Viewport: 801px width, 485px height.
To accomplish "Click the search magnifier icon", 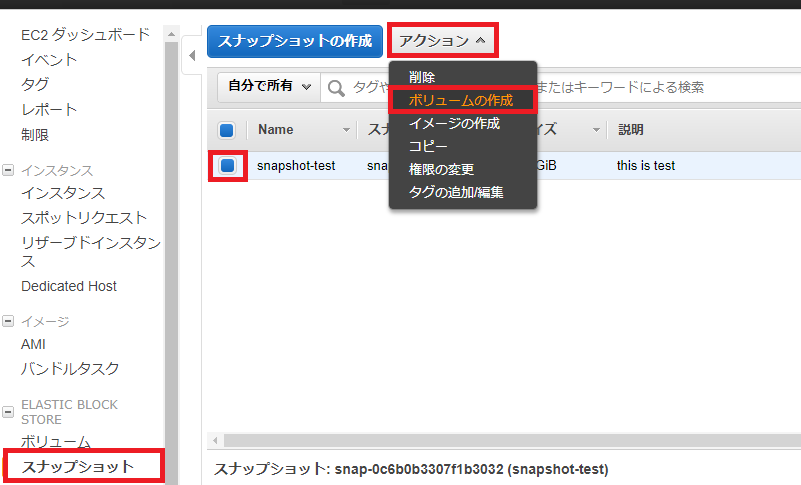I will pyautogui.click(x=336, y=88).
